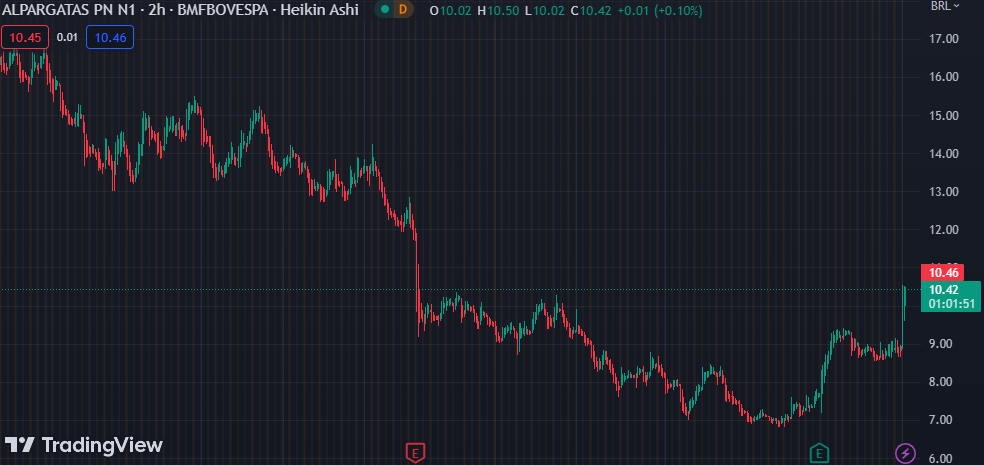Click the open value O10.02
Image resolution: width=984 pixels, height=465 pixels.
tap(451, 11)
